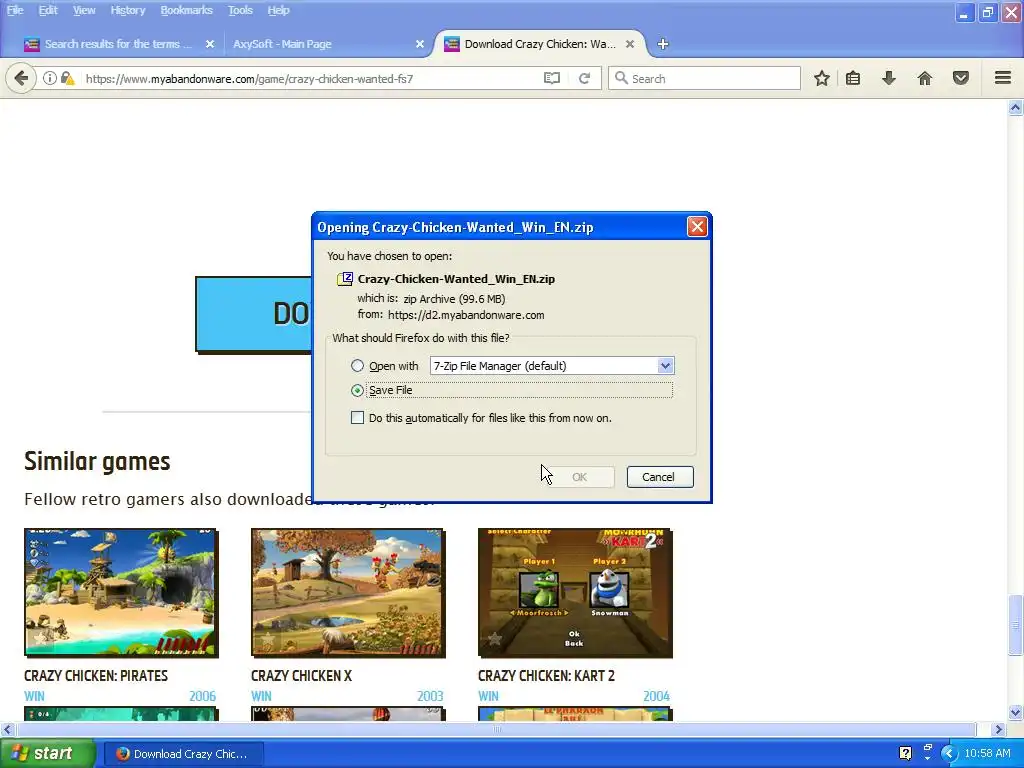1024x768 pixels.
Task: Click Crazy Chicken X thumbnail
Action: click(348, 592)
